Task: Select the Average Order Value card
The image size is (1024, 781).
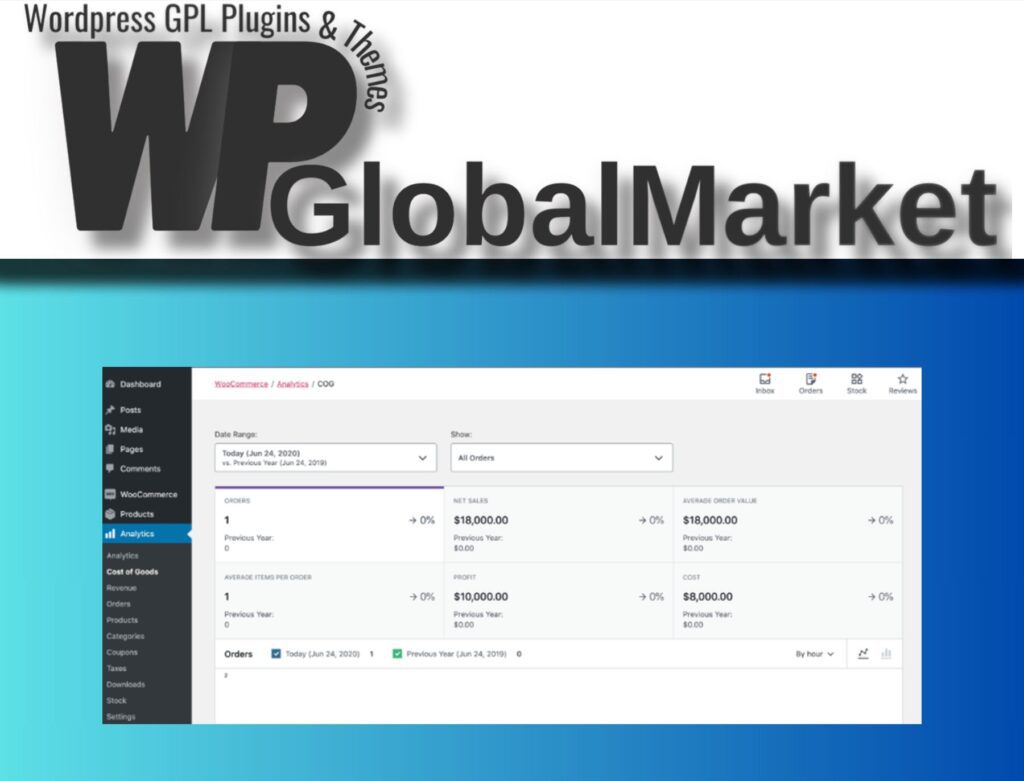Action: pos(788,524)
